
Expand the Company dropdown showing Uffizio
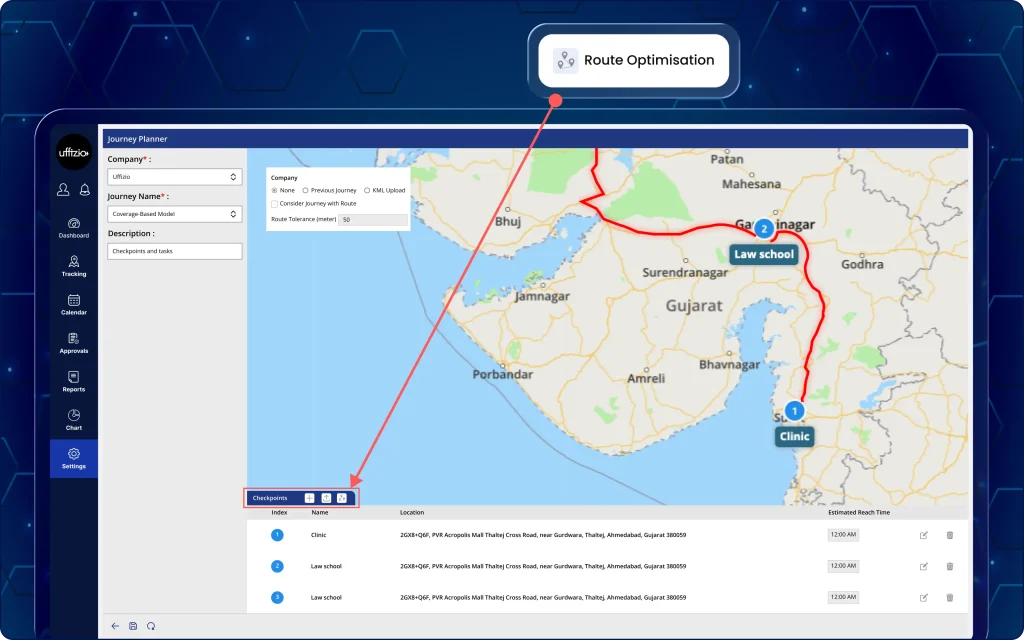(x=174, y=177)
